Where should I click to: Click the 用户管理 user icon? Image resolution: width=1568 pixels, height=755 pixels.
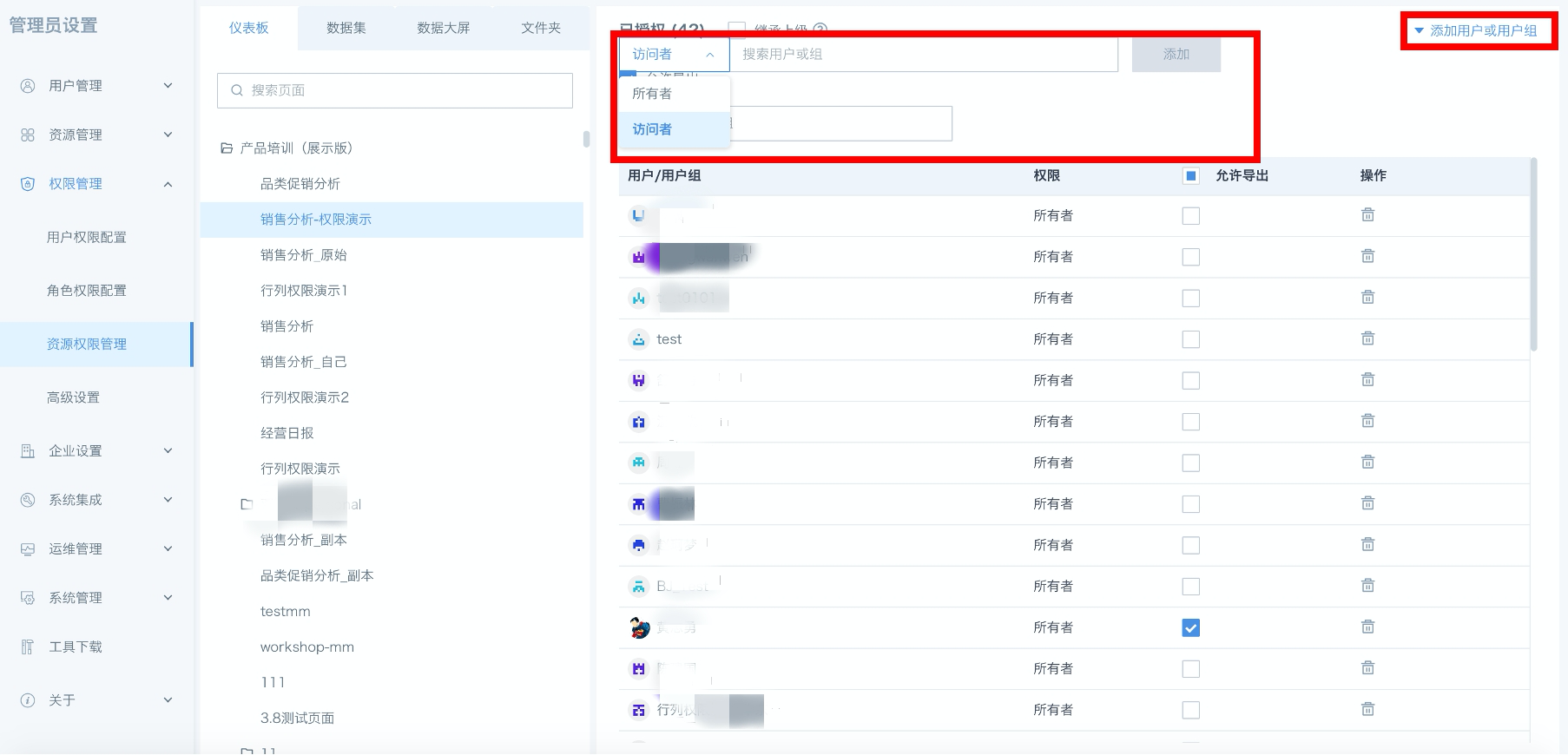click(x=28, y=86)
